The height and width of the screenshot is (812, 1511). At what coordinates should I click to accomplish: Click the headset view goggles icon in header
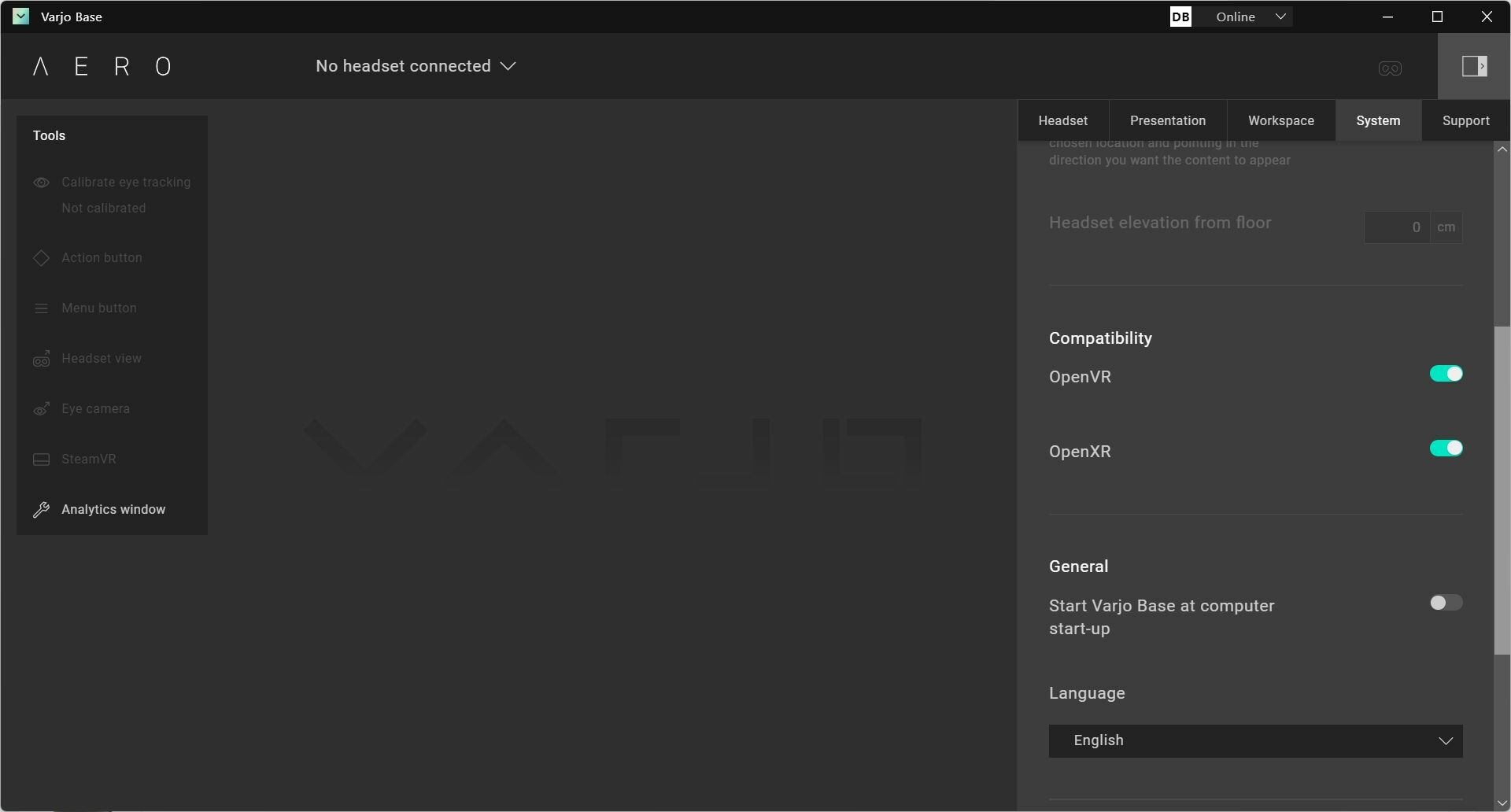[x=1390, y=68]
